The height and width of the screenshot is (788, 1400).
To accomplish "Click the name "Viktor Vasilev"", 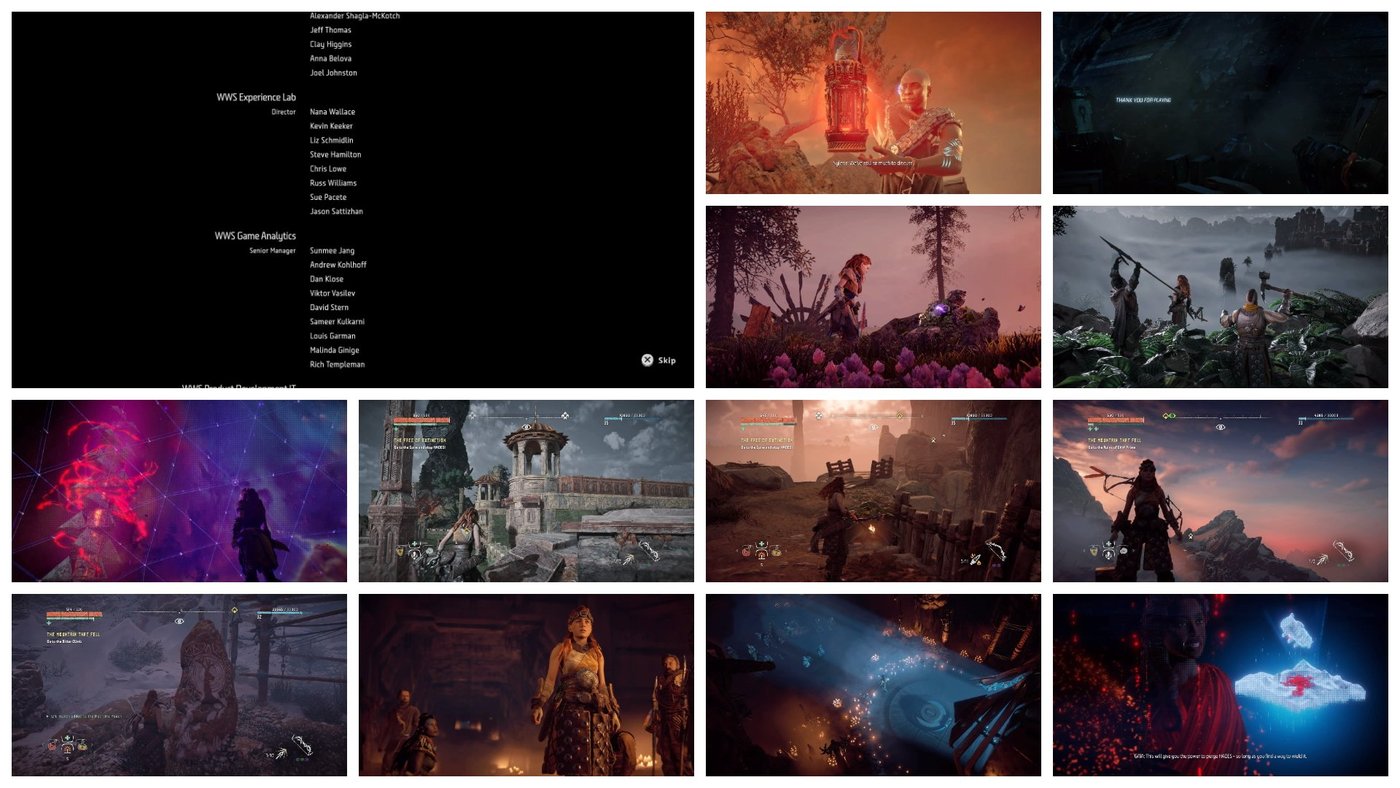I will click(x=332, y=293).
